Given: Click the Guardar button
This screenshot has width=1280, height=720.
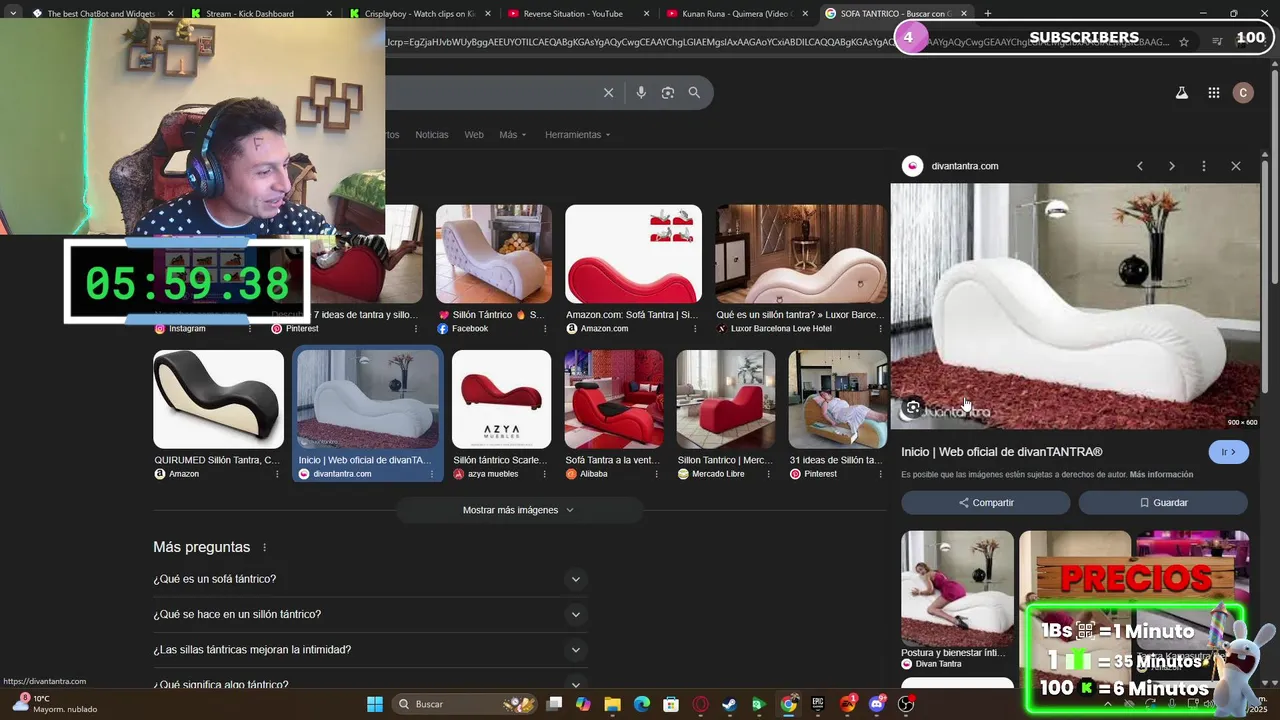Looking at the screenshot, I should (x=1163, y=503).
